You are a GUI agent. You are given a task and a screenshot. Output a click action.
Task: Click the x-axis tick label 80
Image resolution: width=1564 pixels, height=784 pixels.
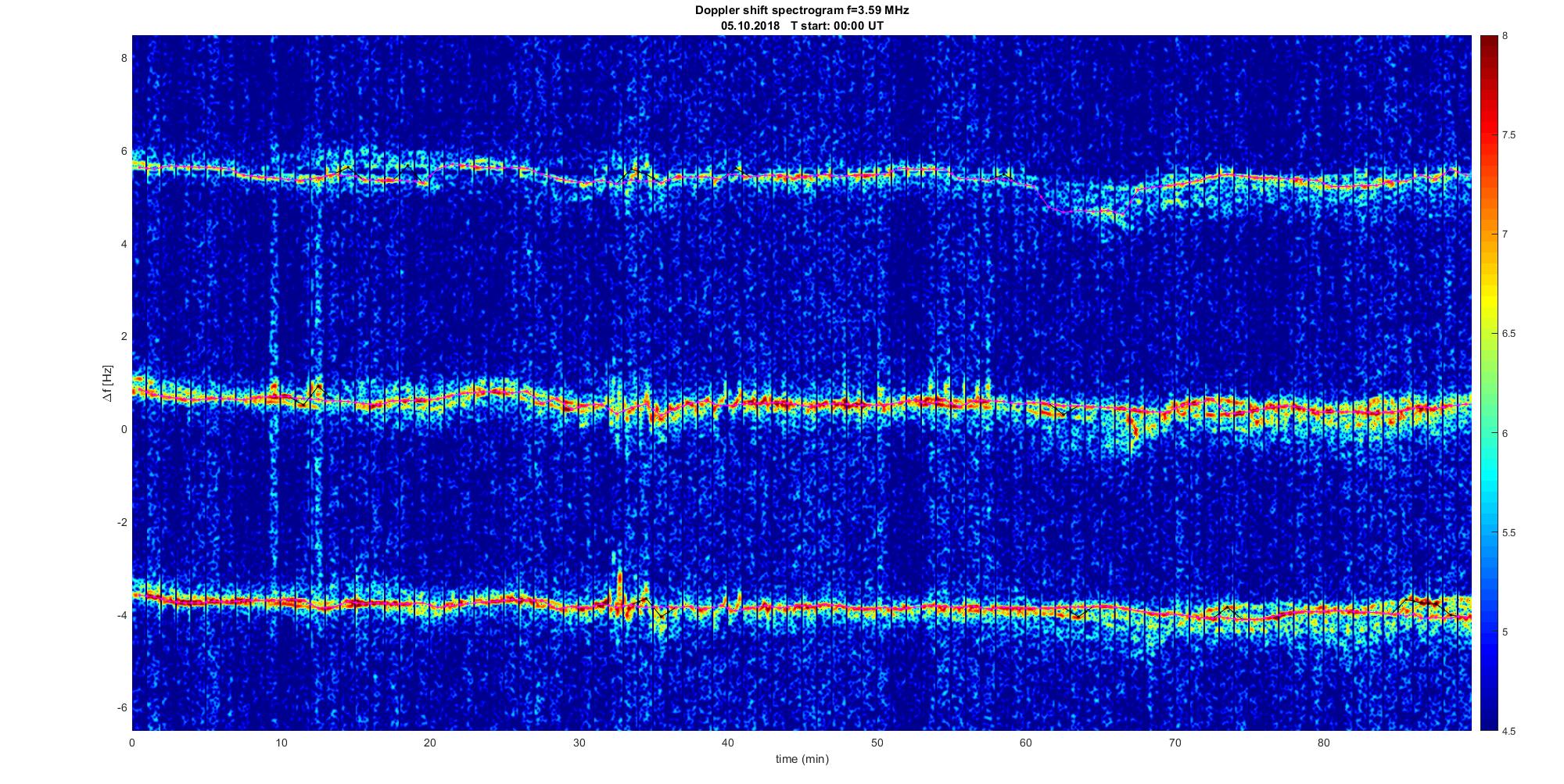pos(1324,743)
